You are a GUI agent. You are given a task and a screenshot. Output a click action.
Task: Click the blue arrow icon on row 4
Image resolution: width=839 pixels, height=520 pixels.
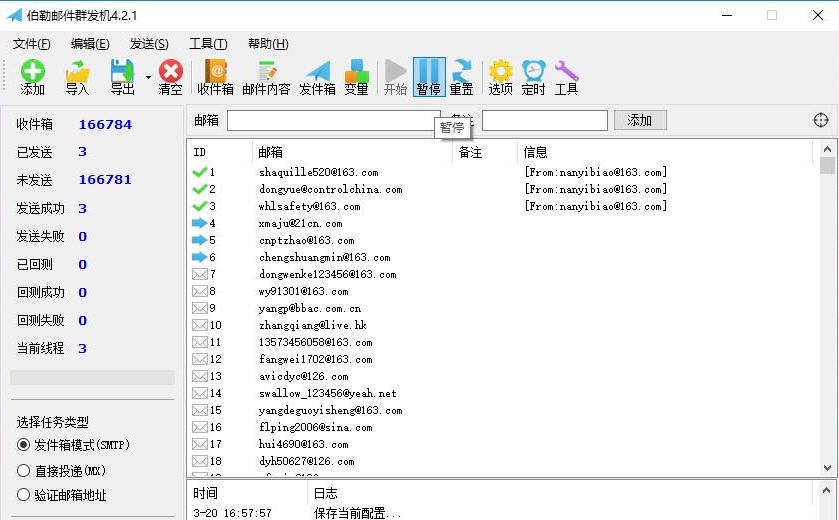pos(200,223)
